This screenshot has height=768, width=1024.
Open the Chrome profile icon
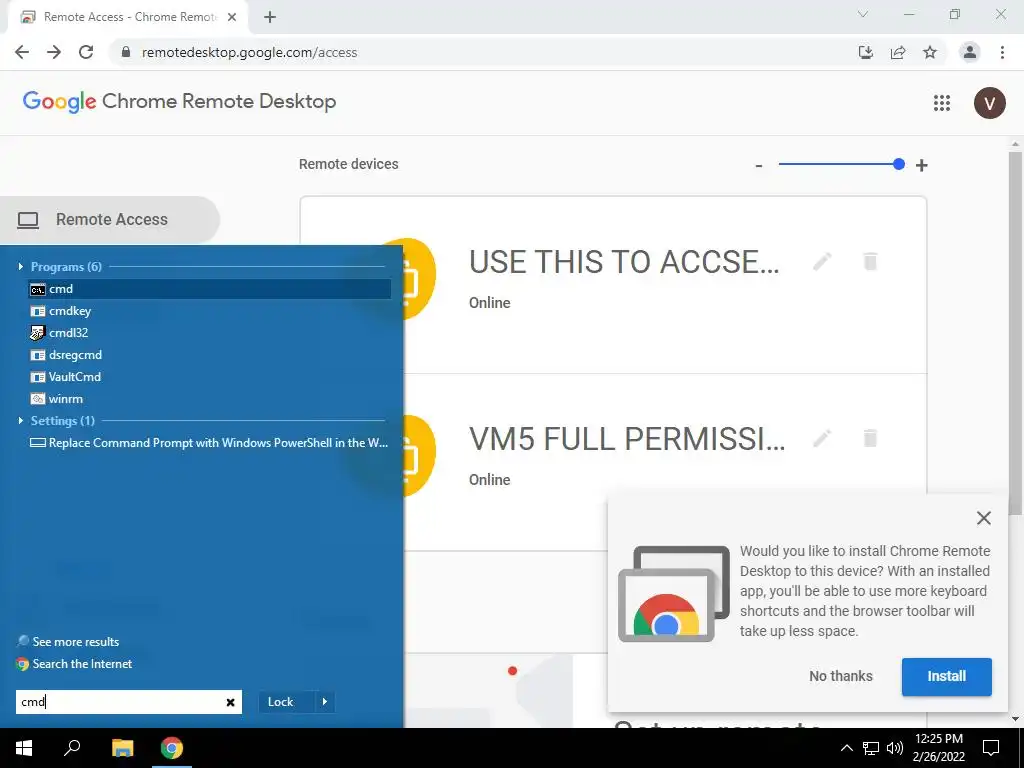coord(970,52)
